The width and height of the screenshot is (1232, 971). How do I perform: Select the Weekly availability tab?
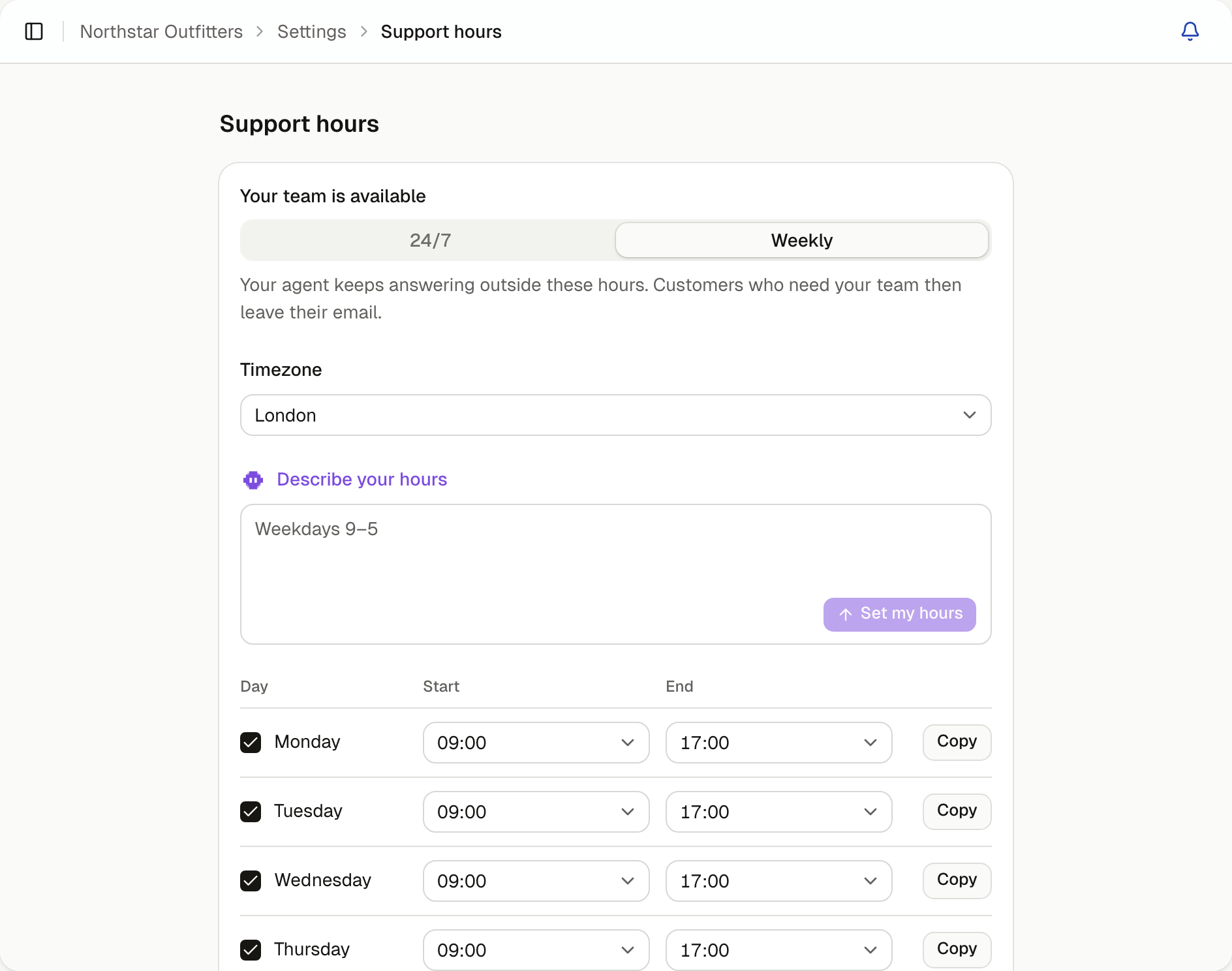802,240
